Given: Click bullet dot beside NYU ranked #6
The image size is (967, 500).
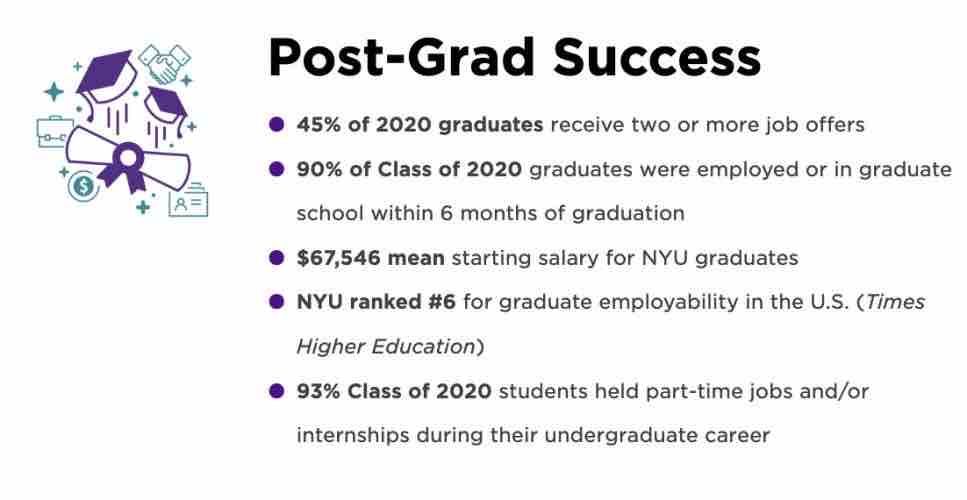Looking at the screenshot, I should tap(277, 302).
